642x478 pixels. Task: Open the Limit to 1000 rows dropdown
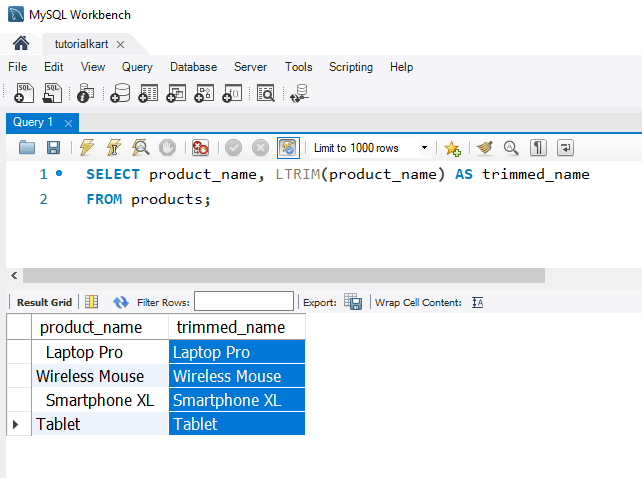[424, 147]
